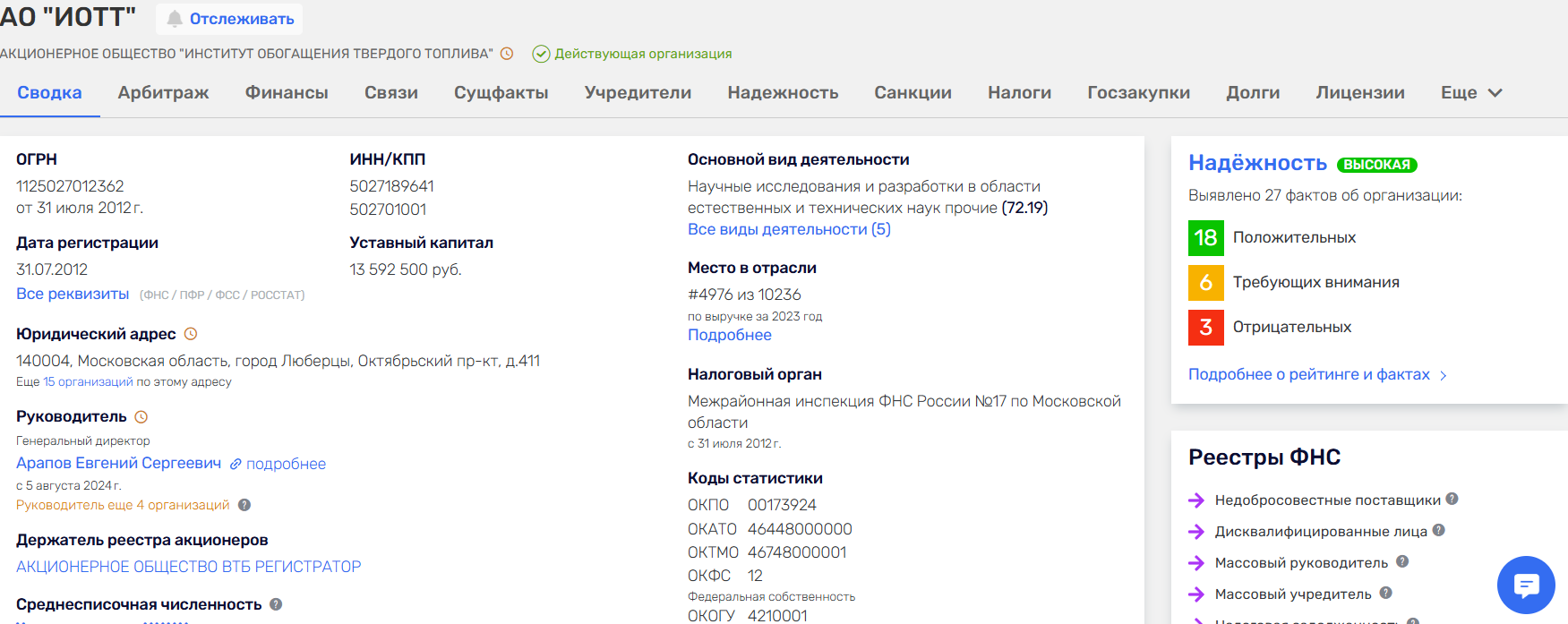This screenshot has height=624, width=1568.
Task: Open АКЦИОНЕРНОЕ ОБЩЕСТВО ВТБ РЕГИСТРАТОР link
Action: pyautogui.click(x=189, y=567)
